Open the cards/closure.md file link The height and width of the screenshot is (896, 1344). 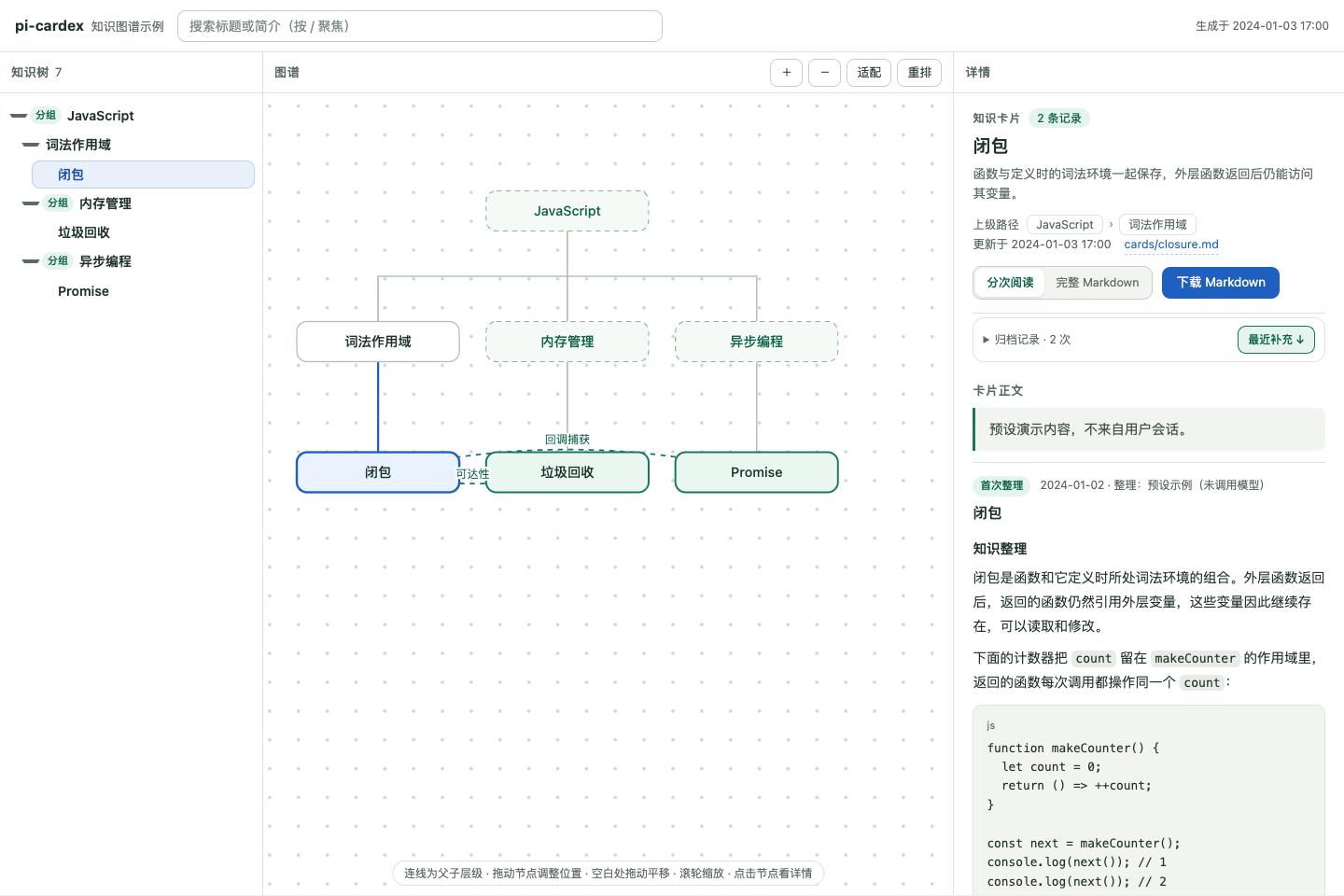(1171, 245)
